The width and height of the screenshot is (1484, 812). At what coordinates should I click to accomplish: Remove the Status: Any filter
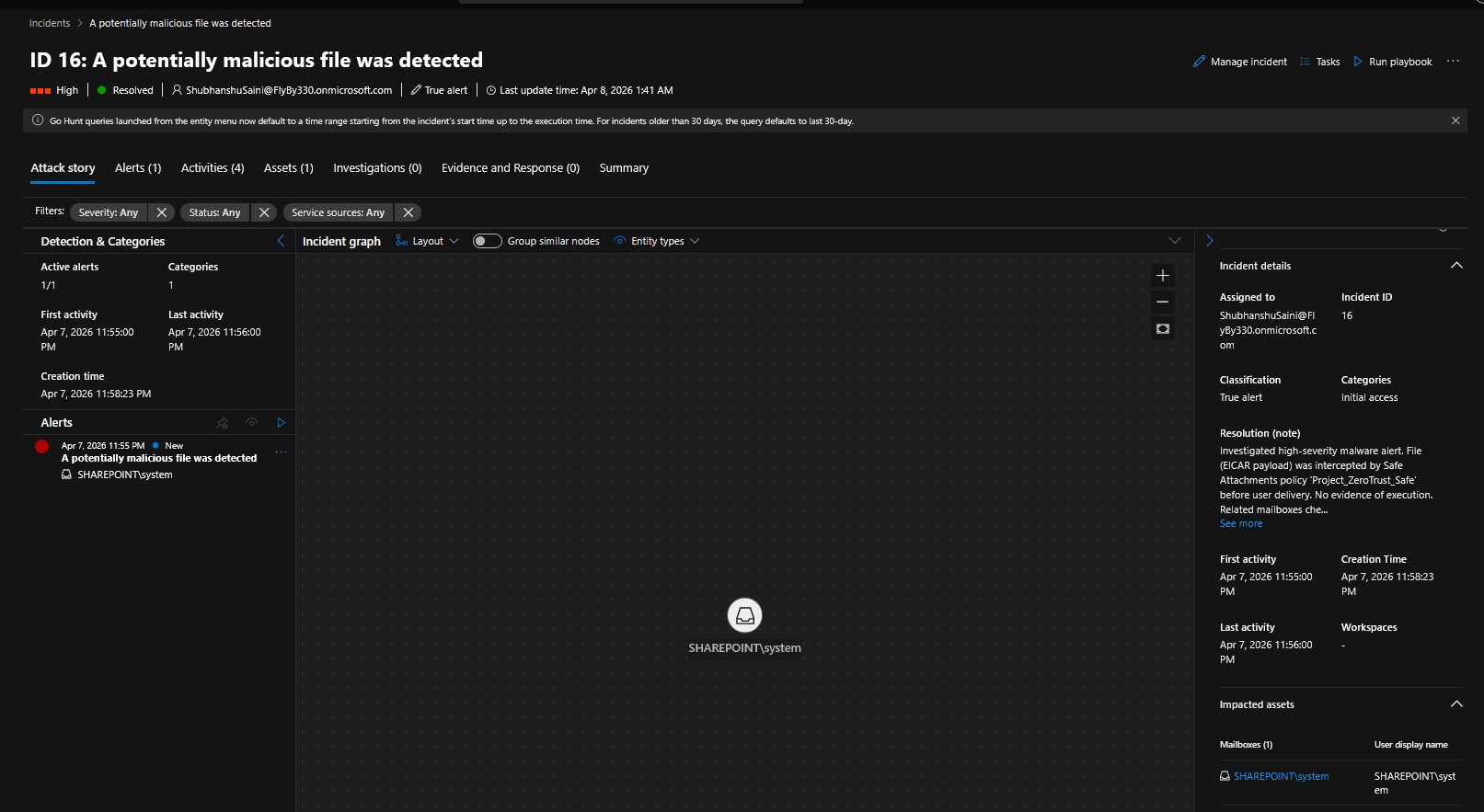(264, 212)
